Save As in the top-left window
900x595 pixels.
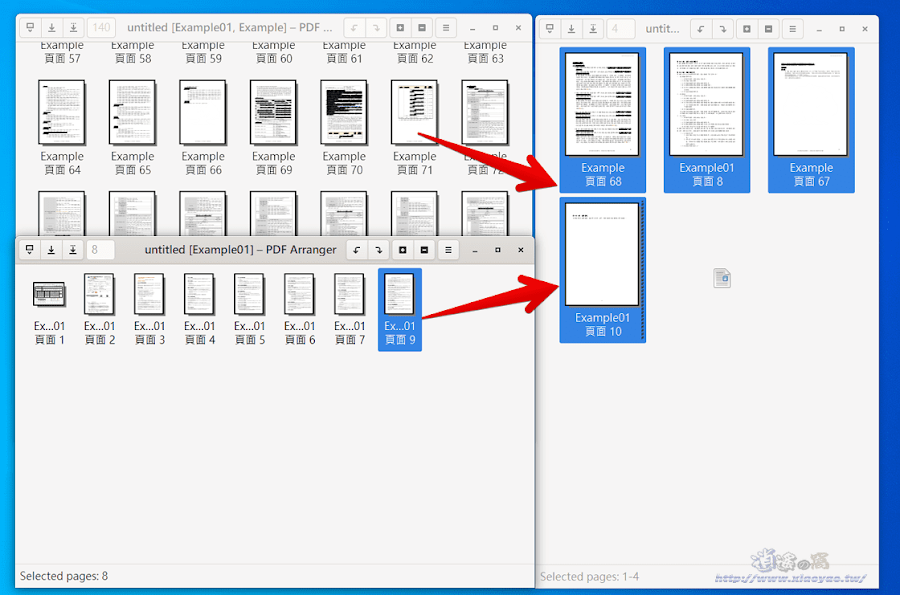75,28
